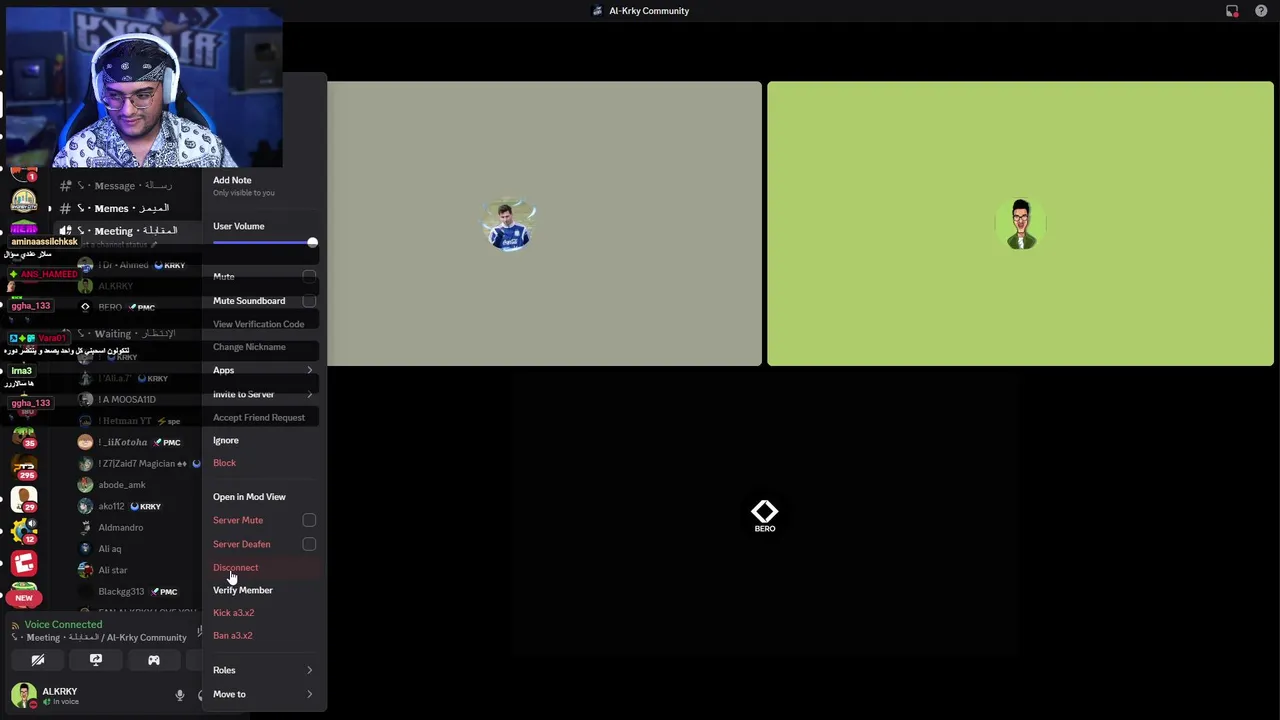Select member Ali aq
The height and width of the screenshot is (720, 1280).
(110, 549)
